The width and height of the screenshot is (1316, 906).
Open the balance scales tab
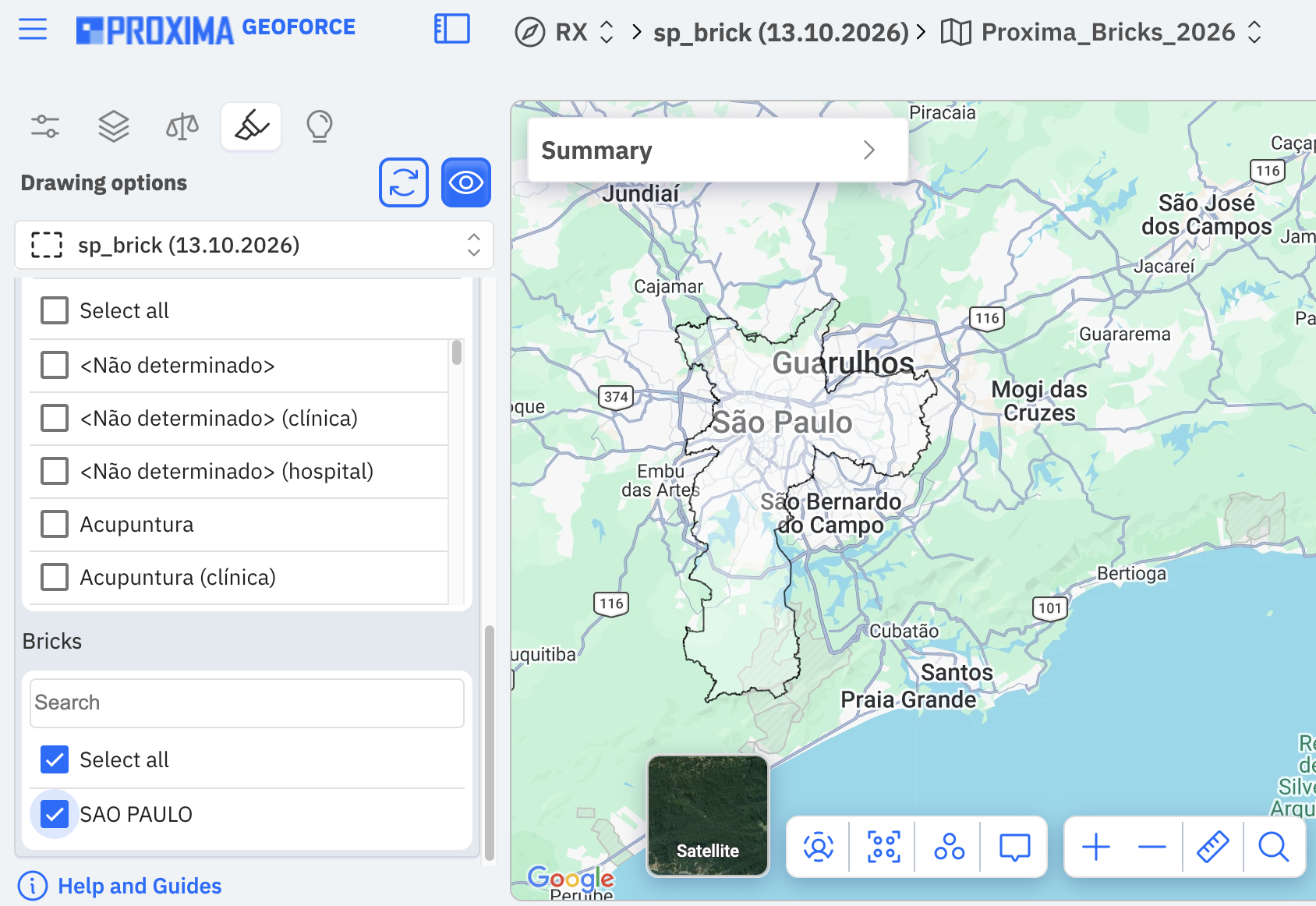click(x=182, y=126)
